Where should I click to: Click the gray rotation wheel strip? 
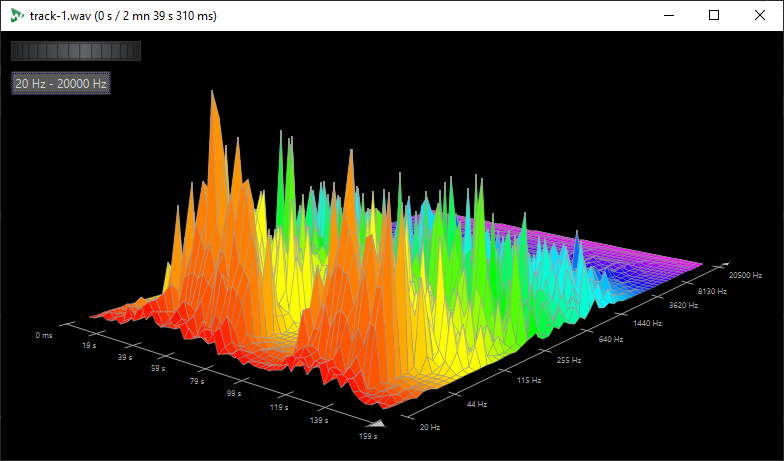pos(76,51)
